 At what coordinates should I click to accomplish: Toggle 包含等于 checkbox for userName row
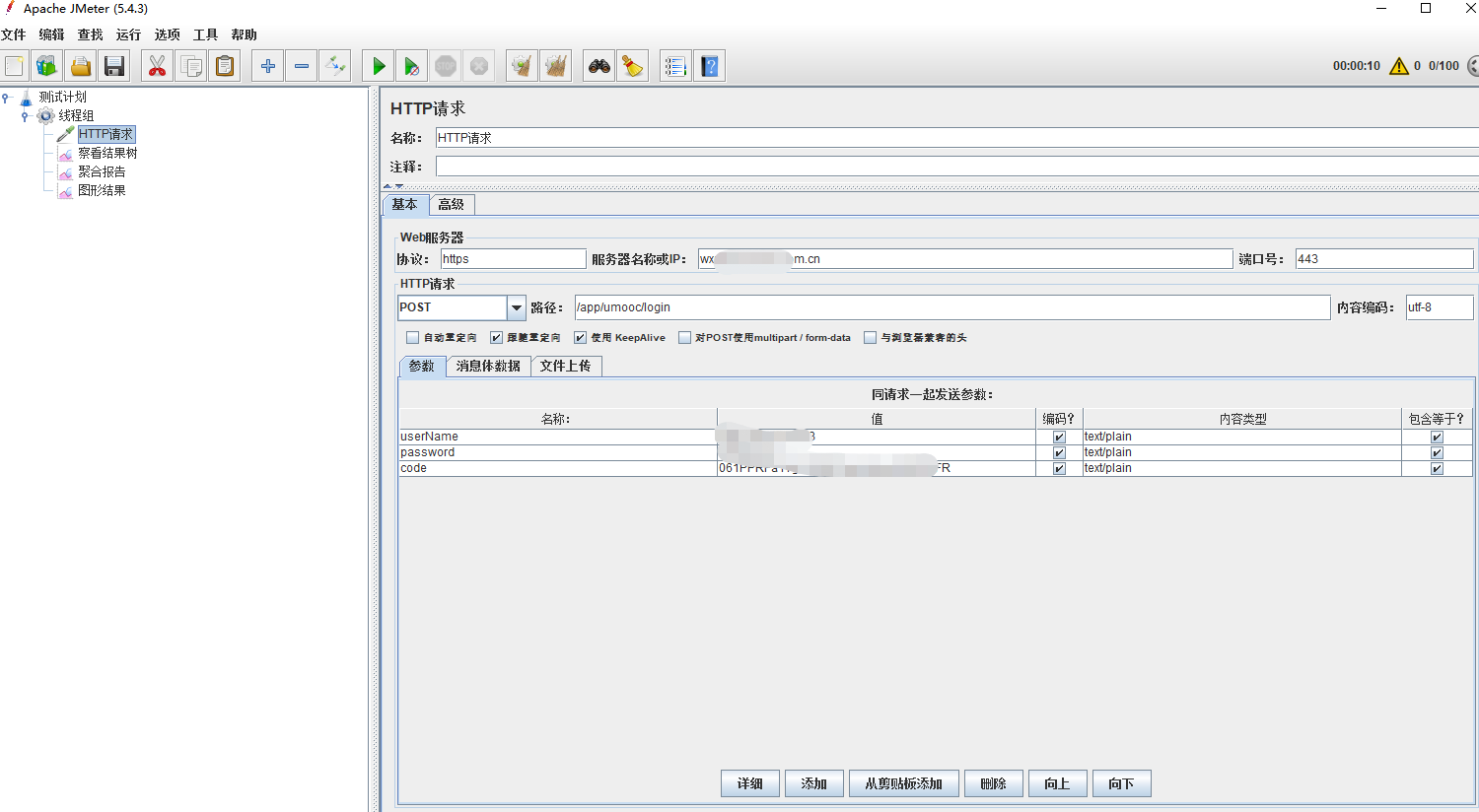pyautogui.click(x=1437, y=437)
